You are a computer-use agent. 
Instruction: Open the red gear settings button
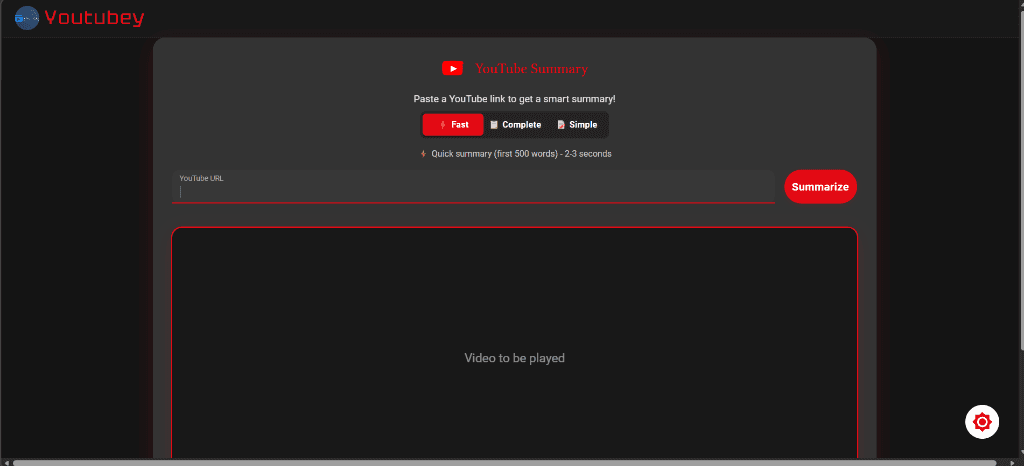(982, 422)
